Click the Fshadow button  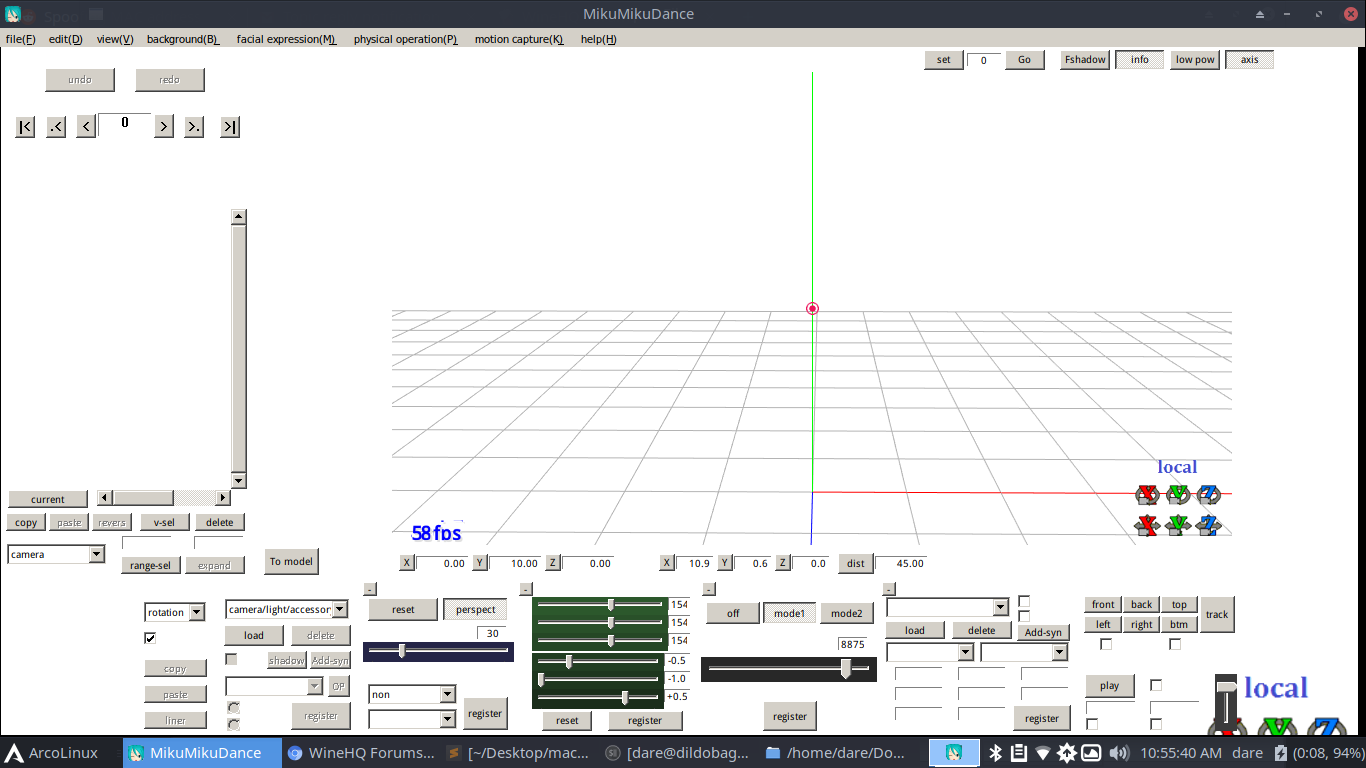pyautogui.click(x=1085, y=60)
